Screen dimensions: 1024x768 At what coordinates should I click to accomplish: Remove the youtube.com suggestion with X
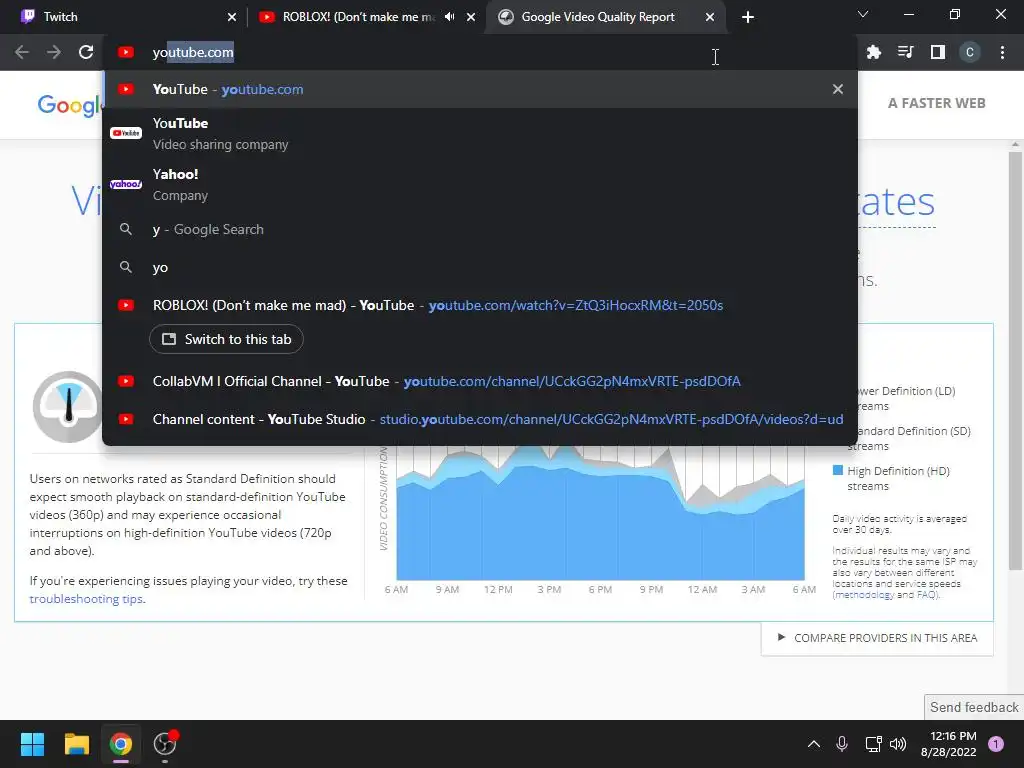pyautogui.click(x=838, y=89)
